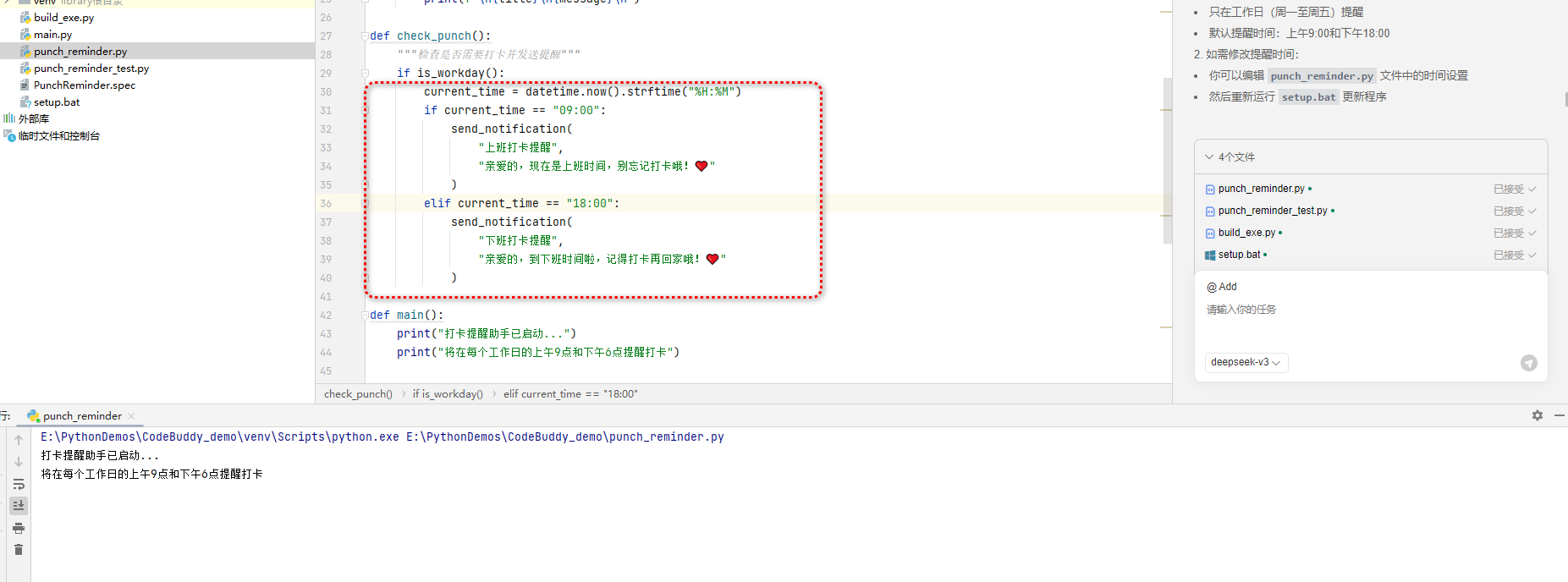Open 已接受 dropdown for build_exe.py
Image resolution: width=1568 pixels, height=582 pixels.
(x=1515, y=233)
